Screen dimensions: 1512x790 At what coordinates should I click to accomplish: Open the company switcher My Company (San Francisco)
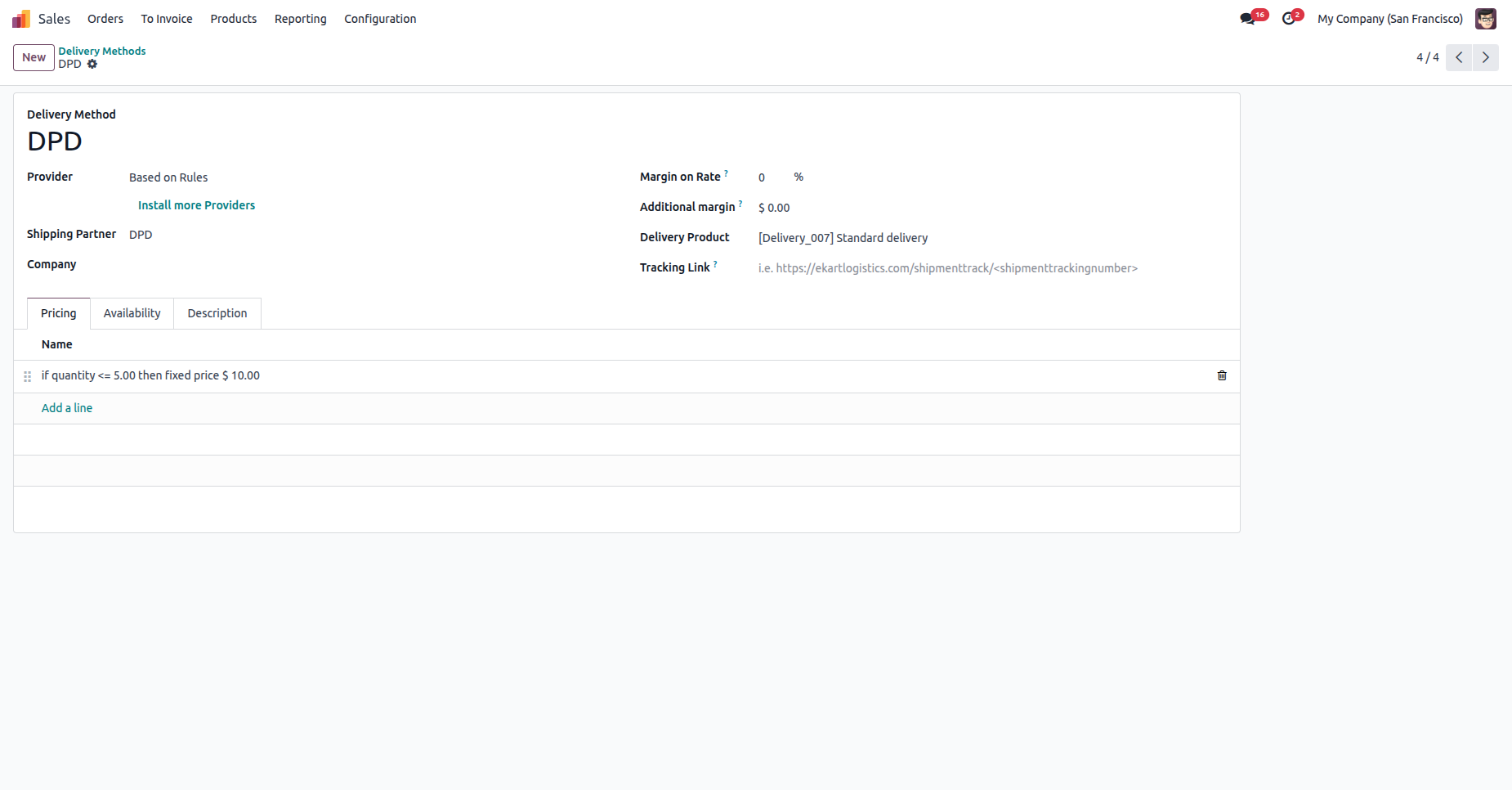click(1390, 19)
